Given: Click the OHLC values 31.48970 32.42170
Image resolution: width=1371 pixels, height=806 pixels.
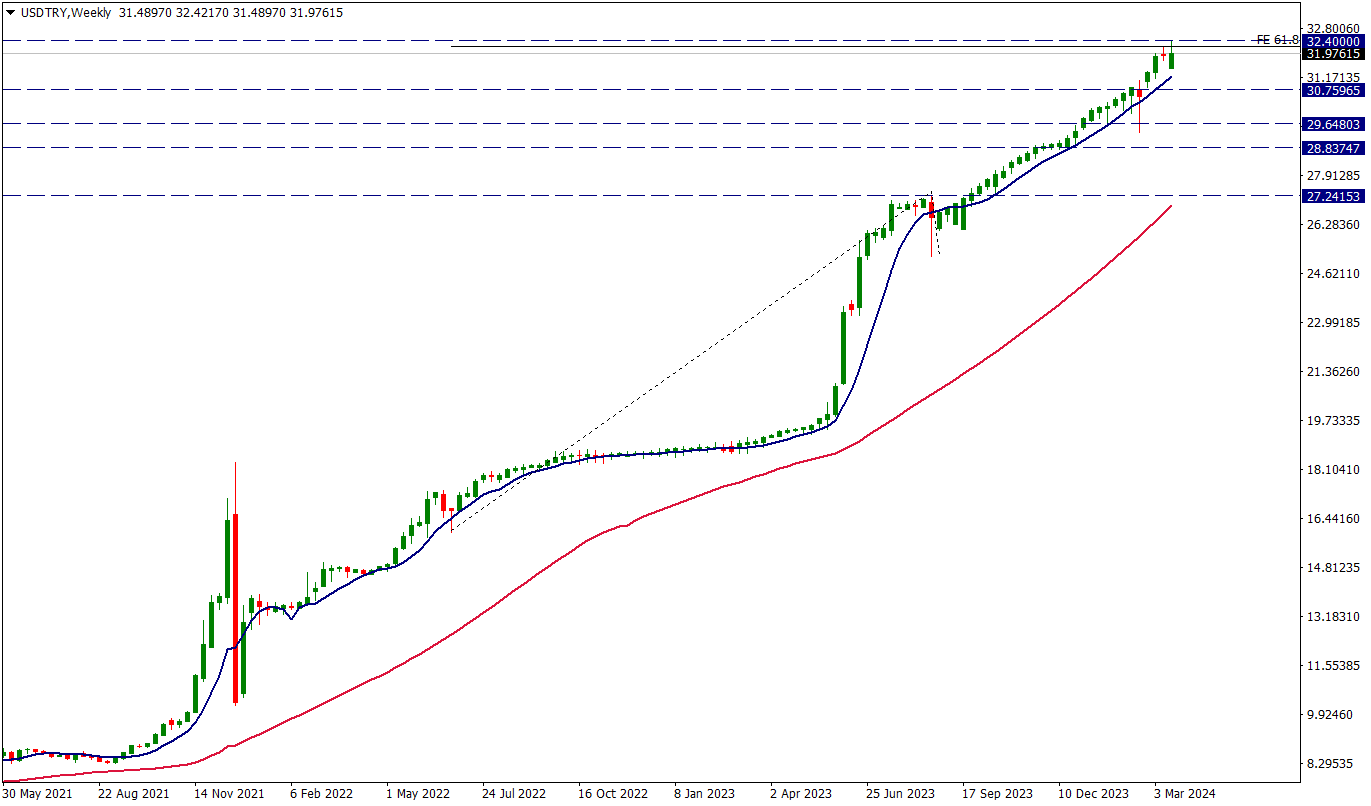Looking at the screenshot, I should coord(176,12).
